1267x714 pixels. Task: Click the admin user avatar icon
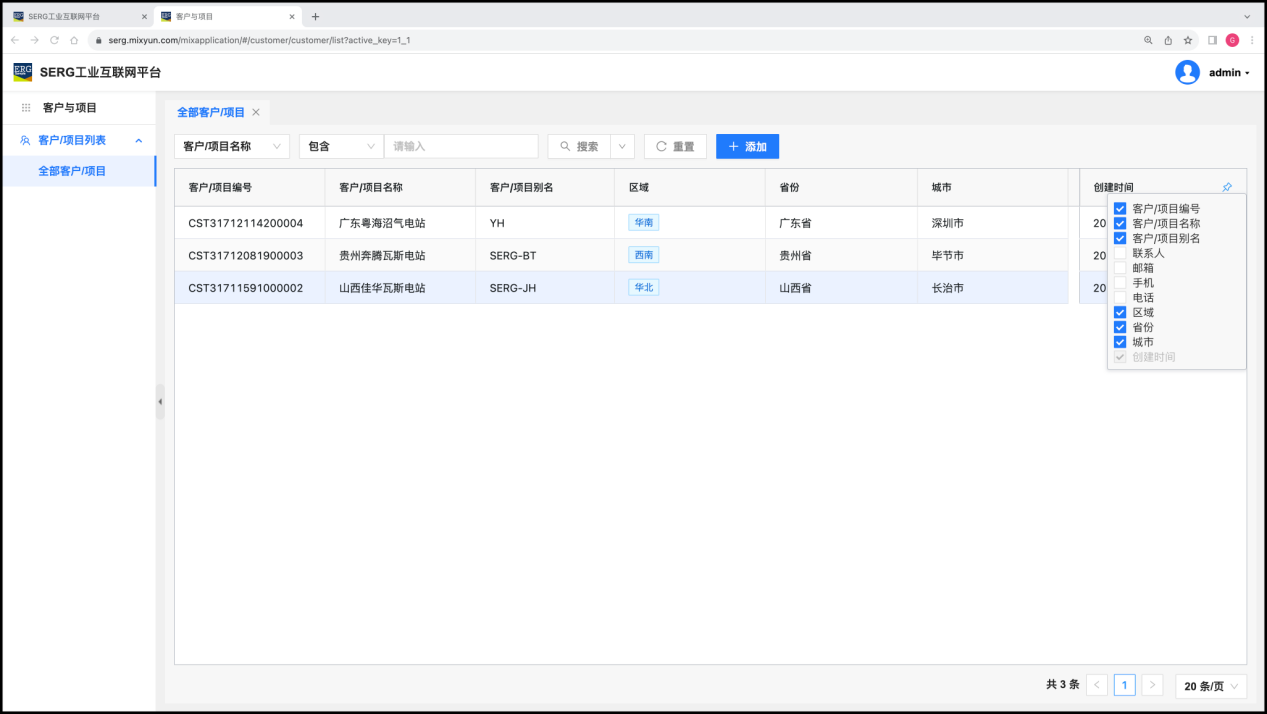pos(1187,72)
